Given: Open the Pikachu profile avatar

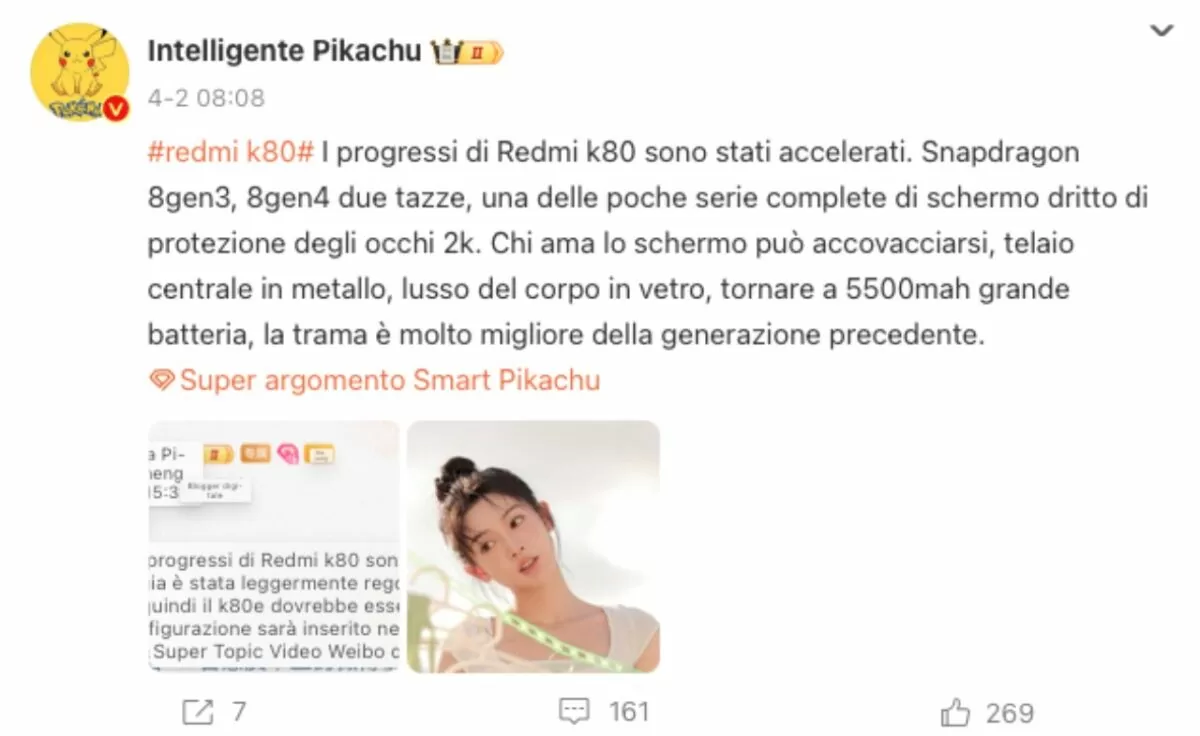Looking at the screenshot, I should pyautogui.click(x=80, y=72).
